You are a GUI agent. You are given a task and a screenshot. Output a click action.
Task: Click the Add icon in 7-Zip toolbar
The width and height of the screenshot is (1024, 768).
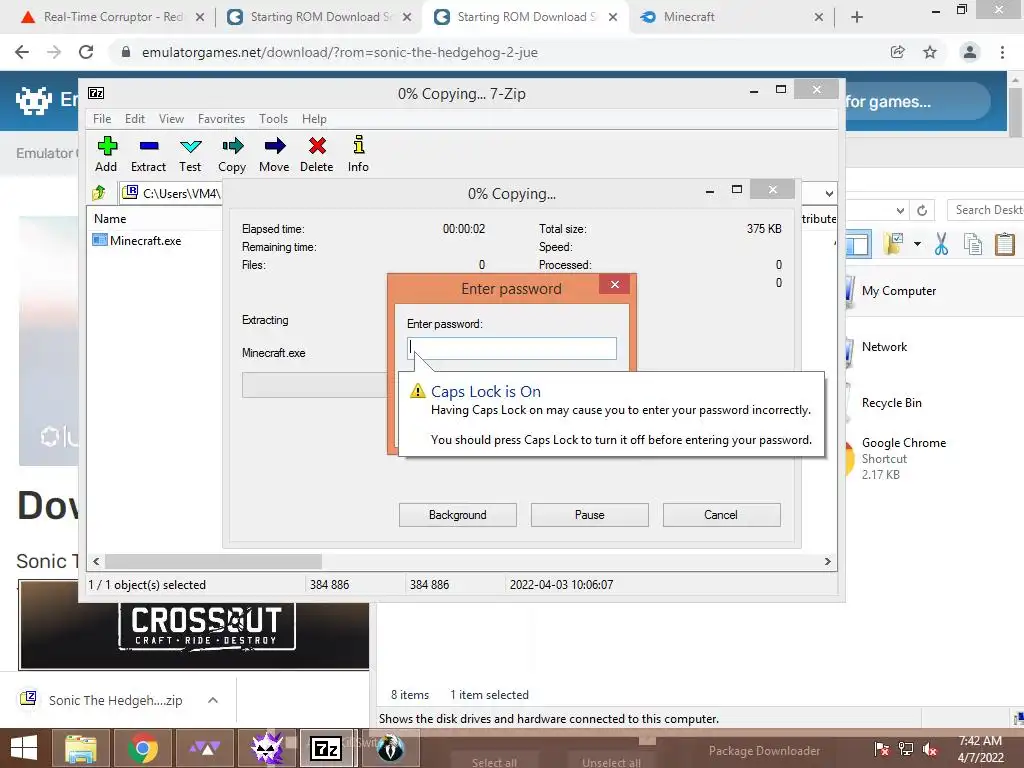[106, 154]
